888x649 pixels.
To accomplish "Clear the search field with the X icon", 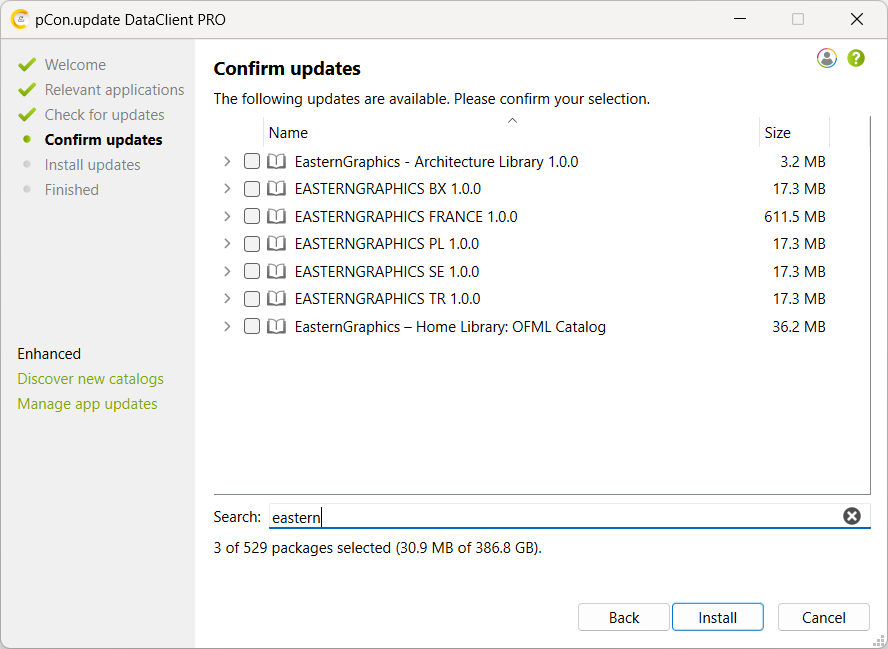I will (852, 516).
